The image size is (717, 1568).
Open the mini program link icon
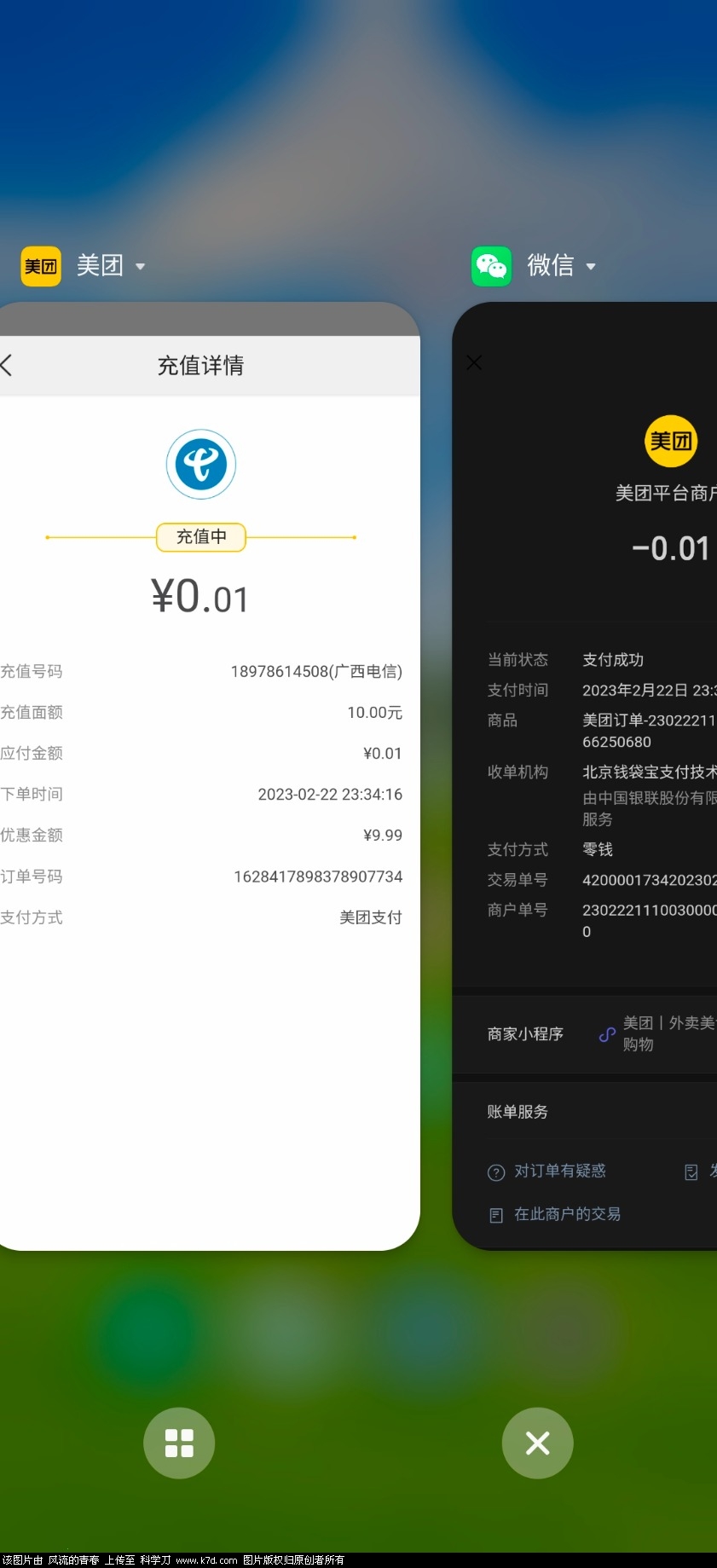(x=607, y=1034)
